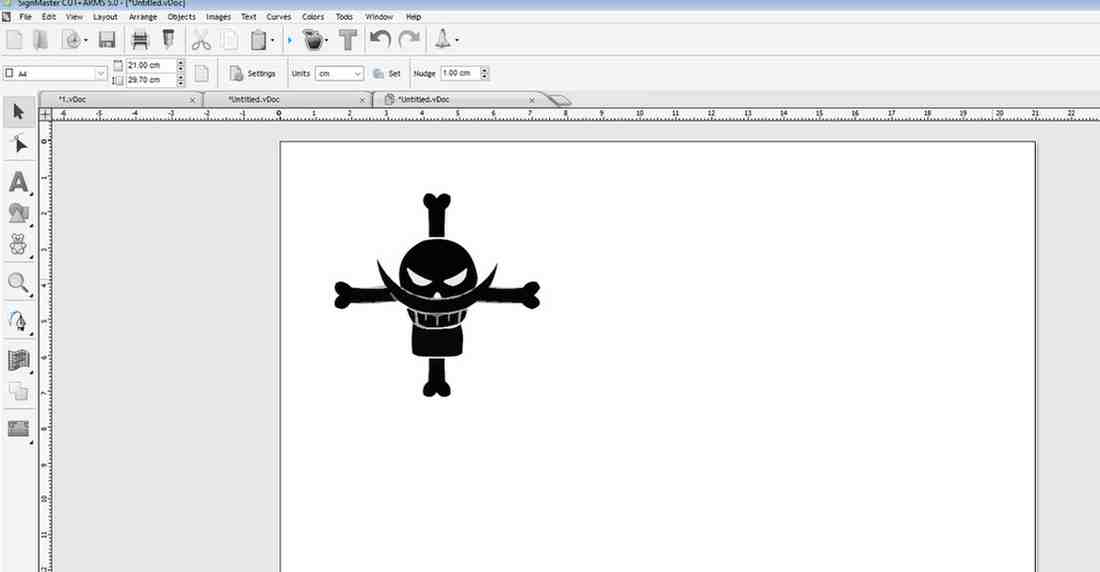Select the shapes tool in the left toolbox
Screen dimensions: 1100x572
coord(19,213)
